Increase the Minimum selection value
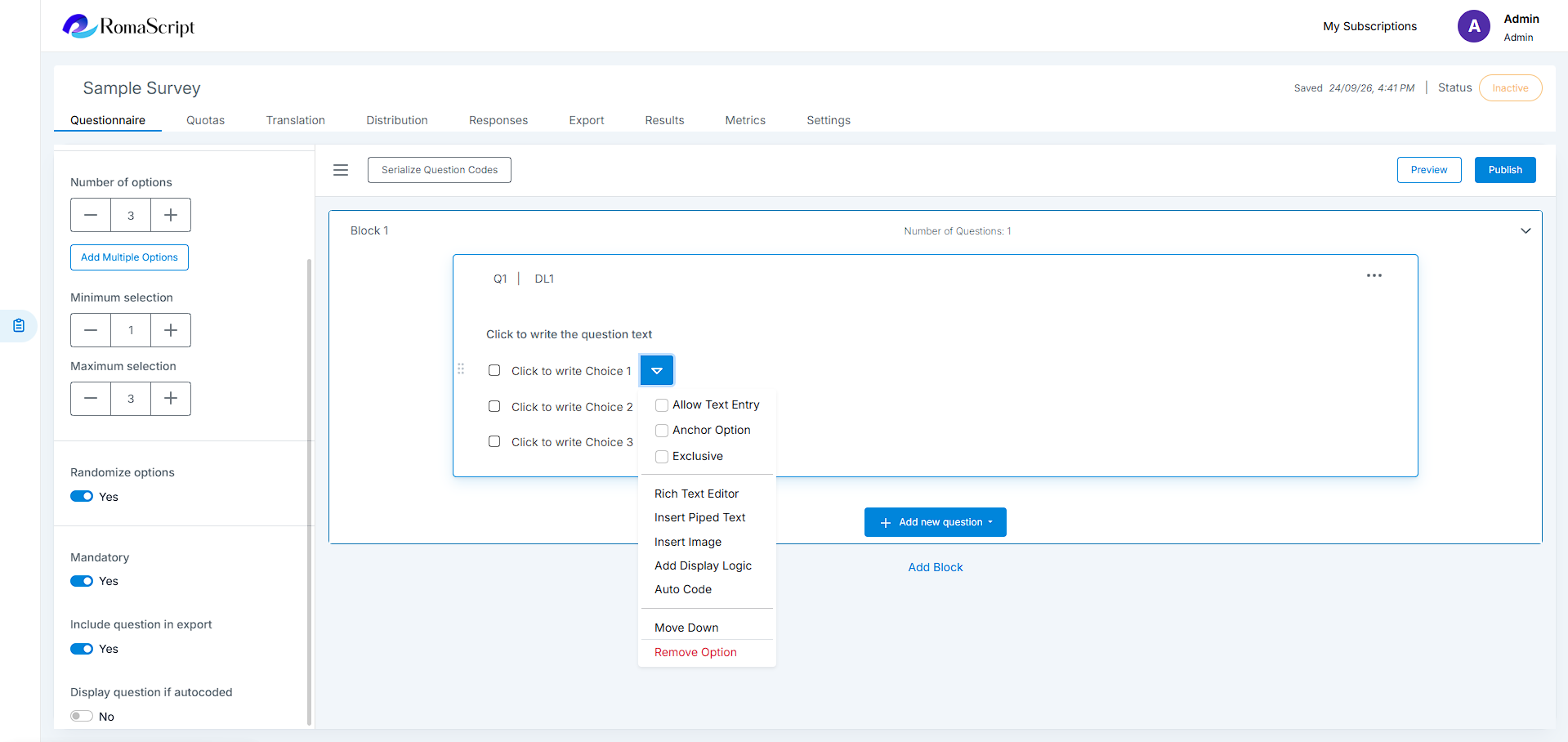1568x742 pixels. coord(171,330)
